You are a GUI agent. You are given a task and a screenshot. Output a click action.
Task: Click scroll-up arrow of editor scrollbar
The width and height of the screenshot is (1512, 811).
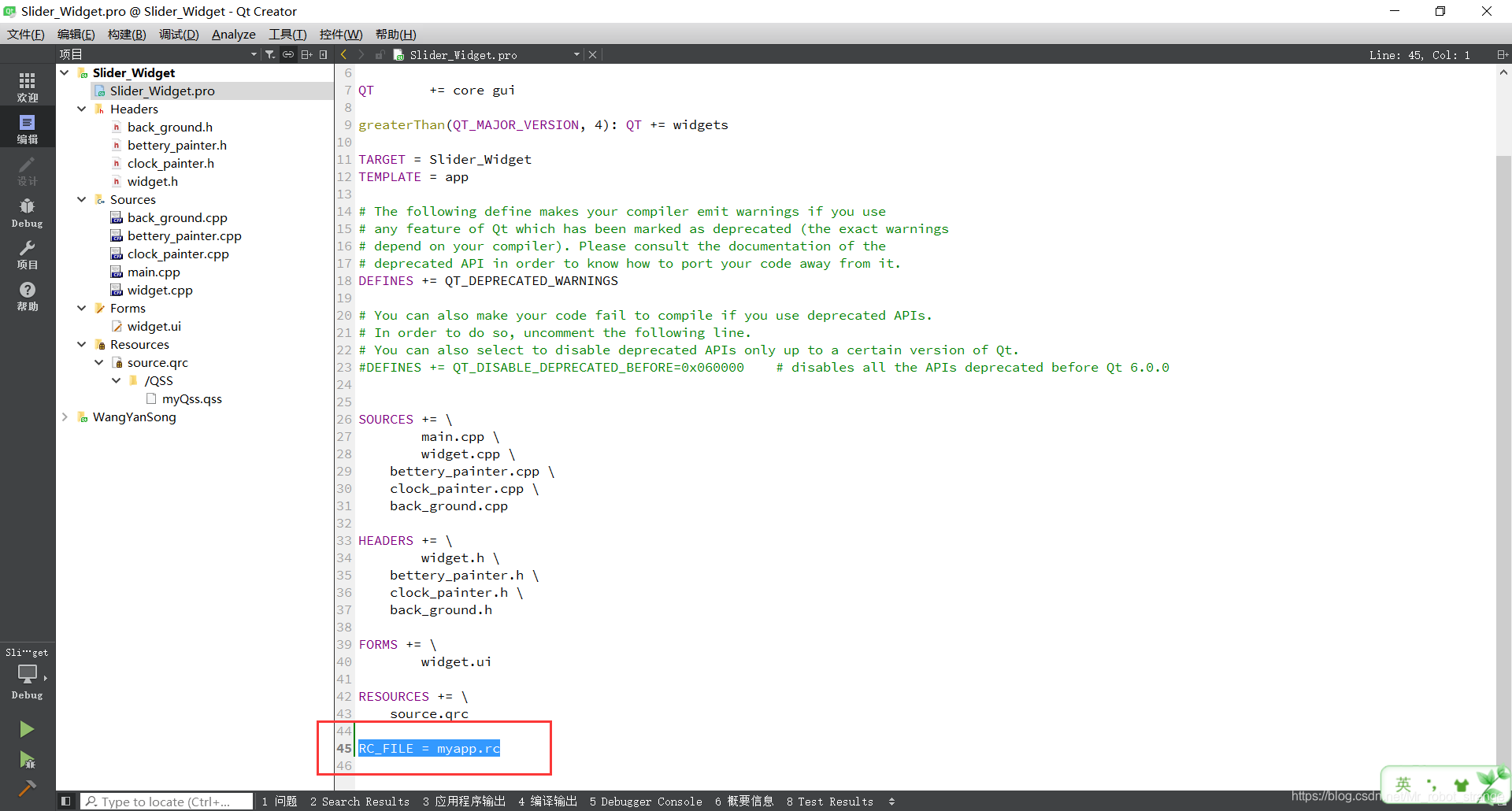tap(1503, 72)
